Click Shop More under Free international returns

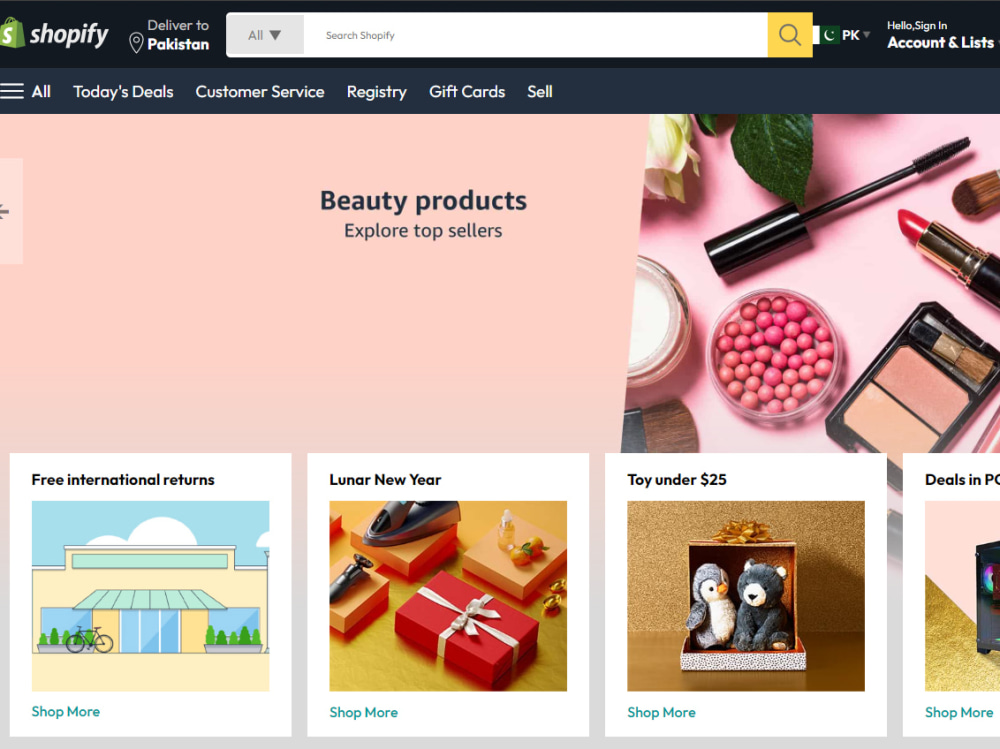pos(66,711)
